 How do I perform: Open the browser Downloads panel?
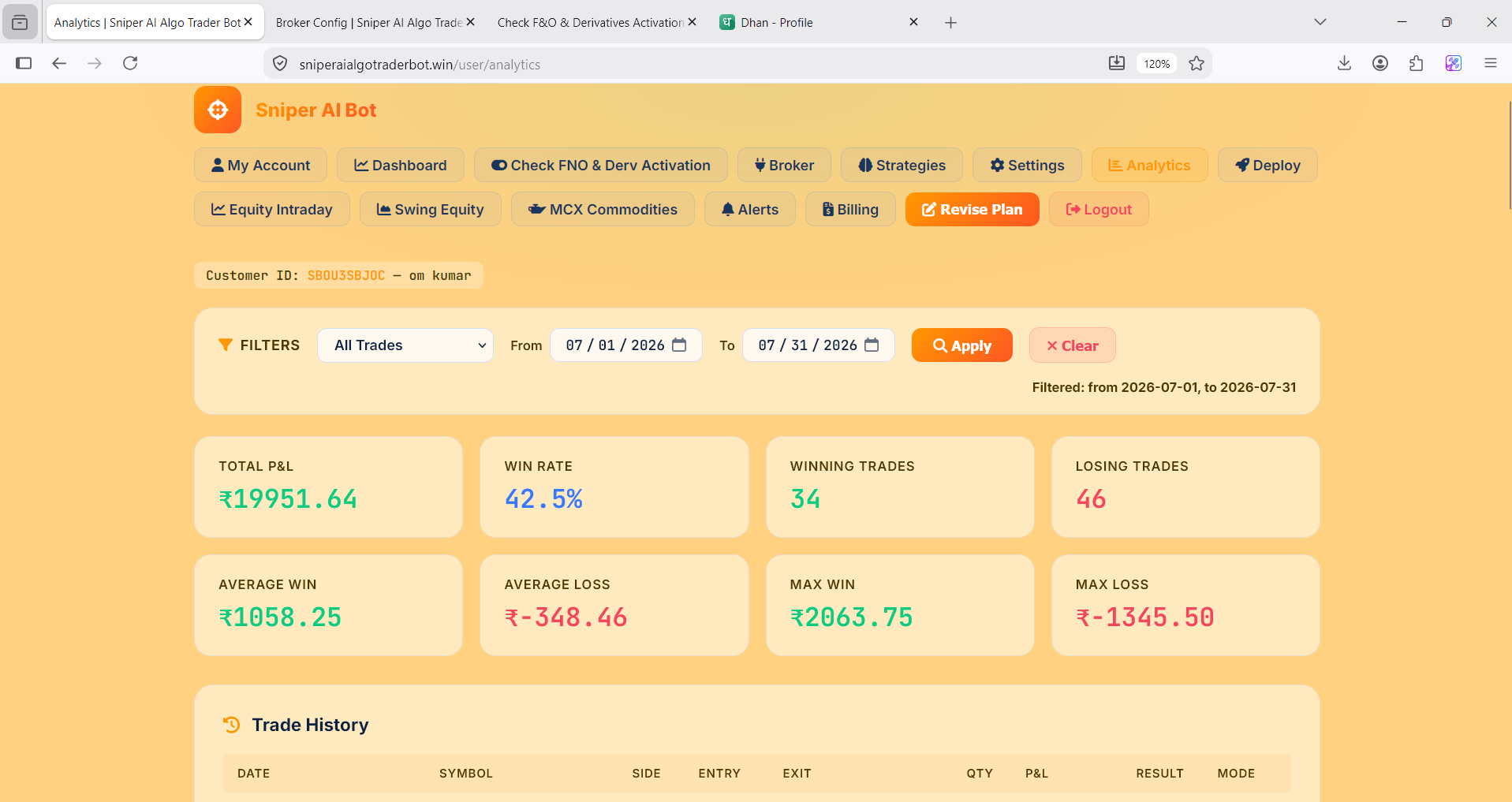point(1345,63)
